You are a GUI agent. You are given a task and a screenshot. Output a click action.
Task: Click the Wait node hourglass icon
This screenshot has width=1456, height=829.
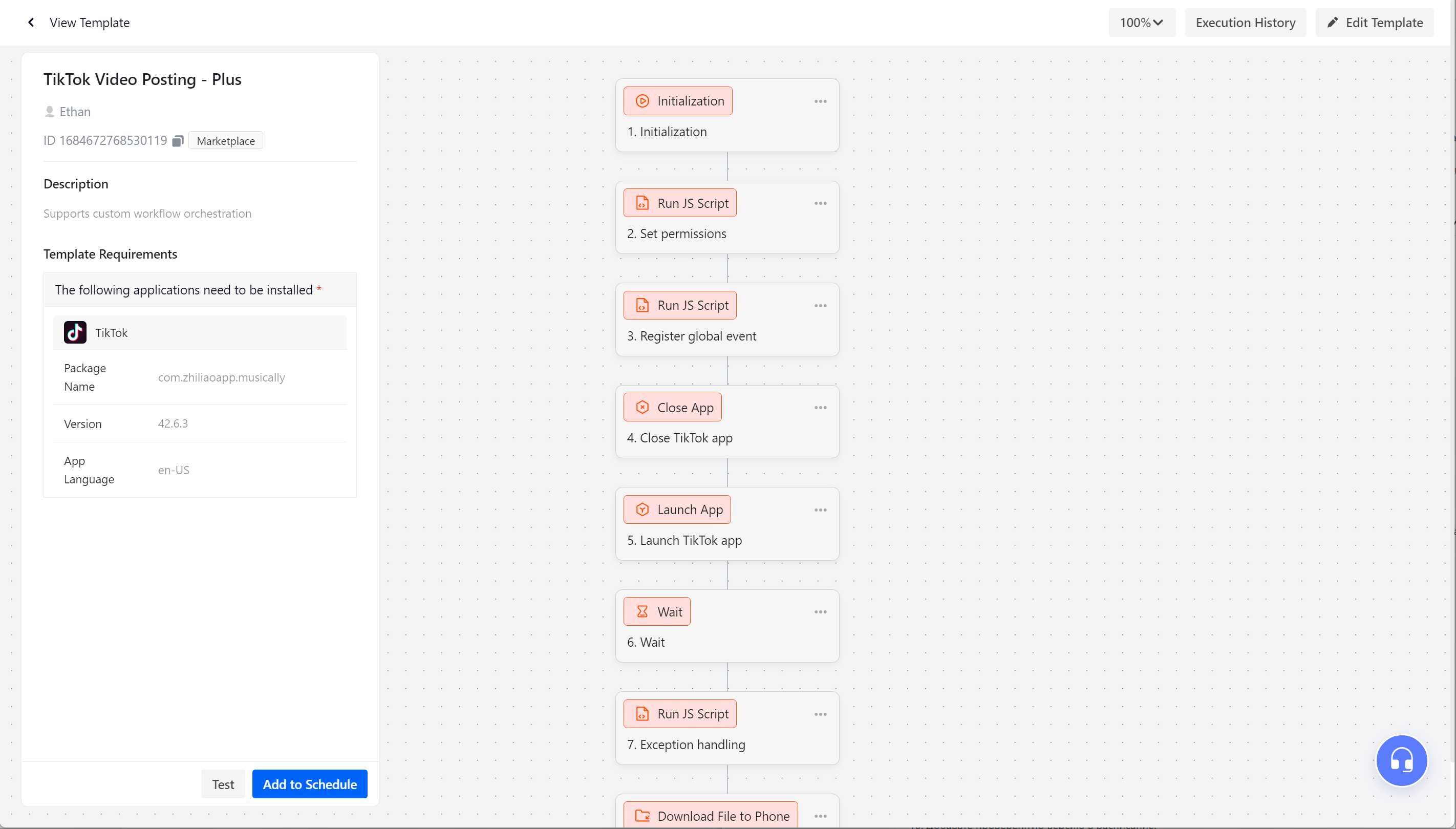(642, 611)
